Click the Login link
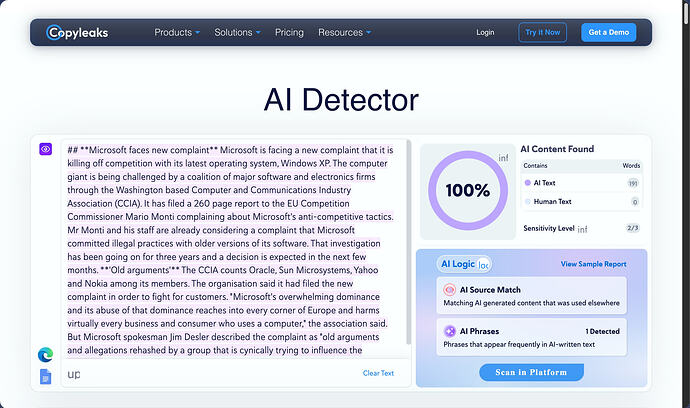690x408 pixels. tap(485, 33)
